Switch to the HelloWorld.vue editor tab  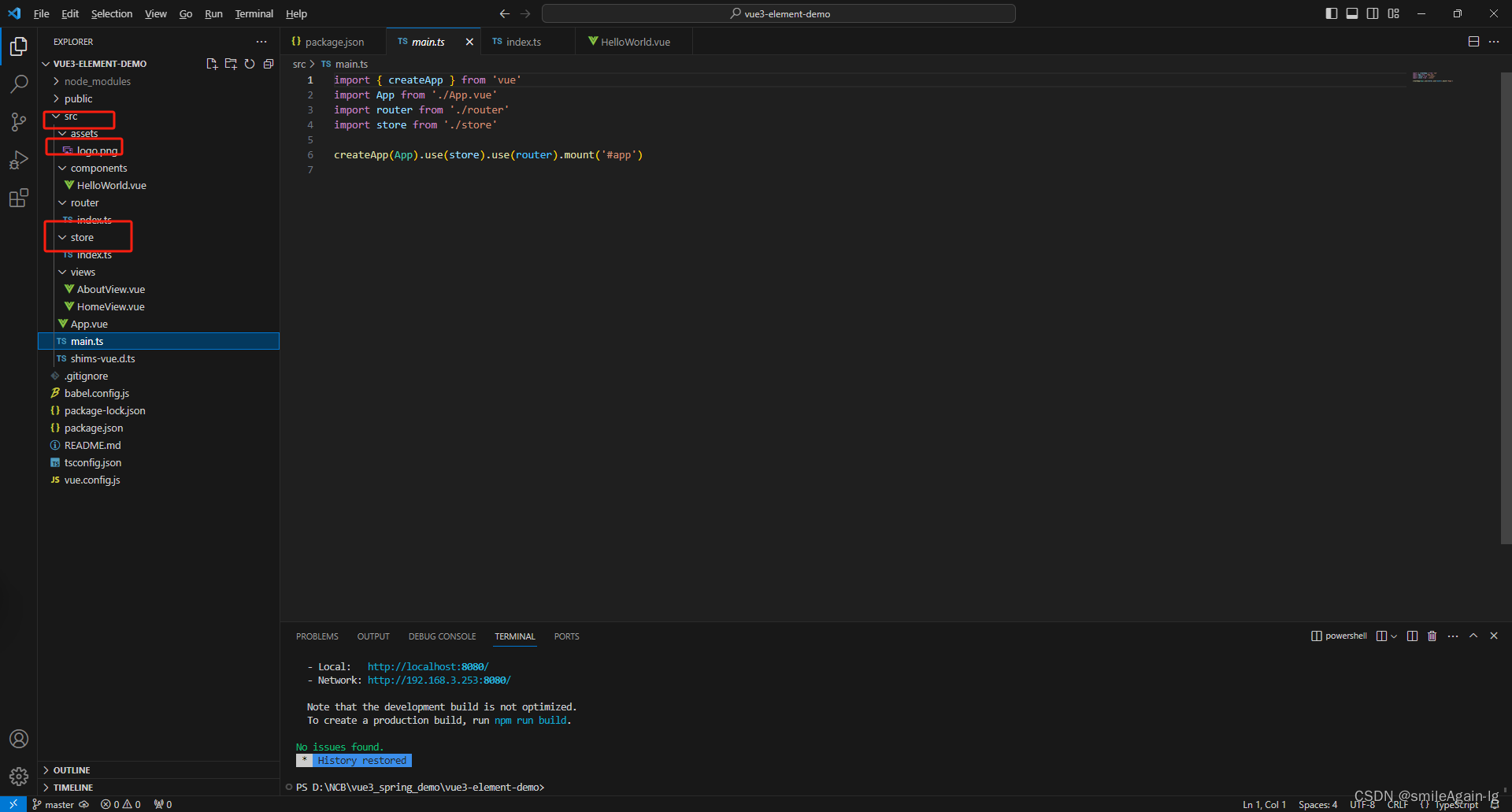(635, 42)
